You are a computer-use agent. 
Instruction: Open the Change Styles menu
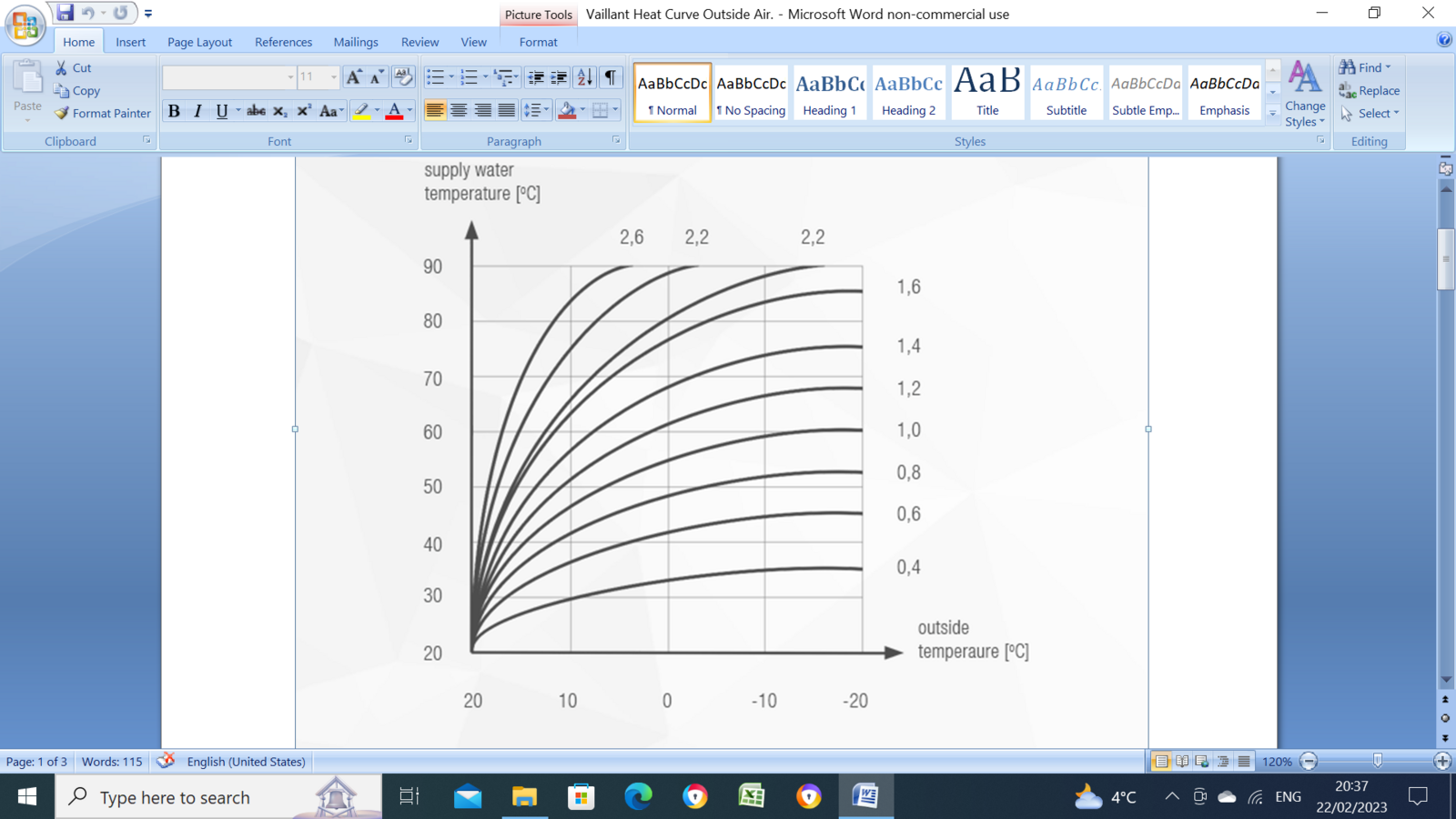[x=1305, y=95]
